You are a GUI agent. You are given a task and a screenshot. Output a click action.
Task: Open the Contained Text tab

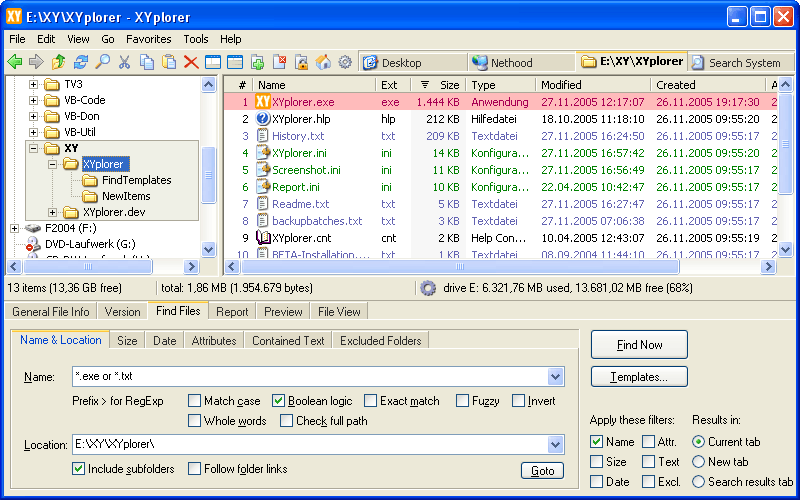click(288, 341)
